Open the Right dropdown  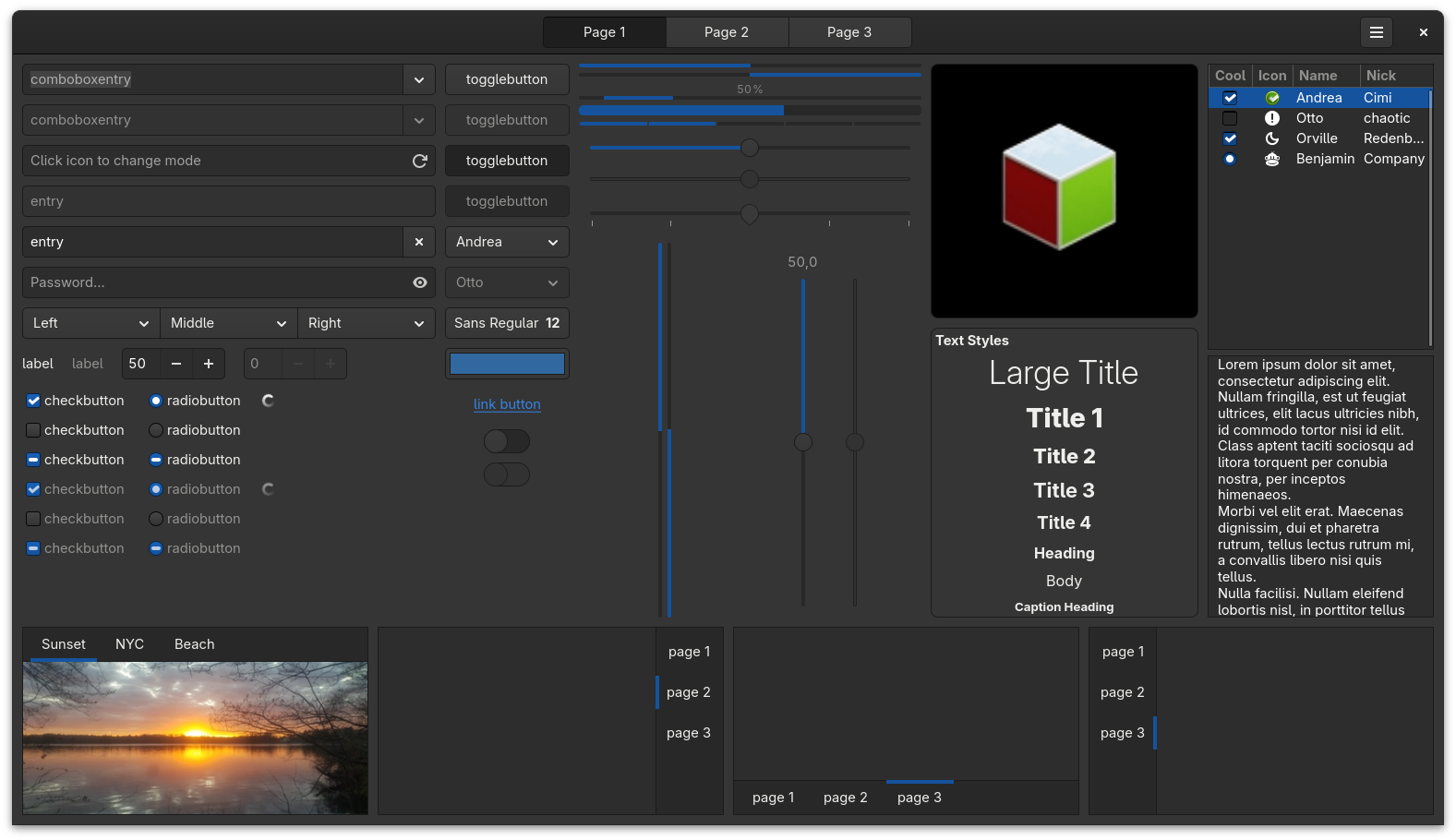tap(366, 323)
